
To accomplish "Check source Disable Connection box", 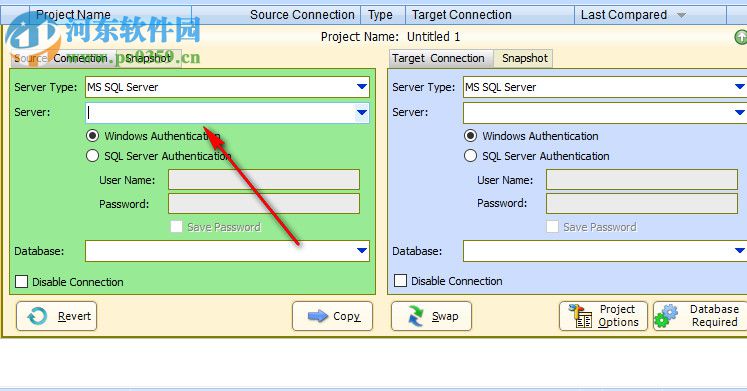I will (21, 281).
